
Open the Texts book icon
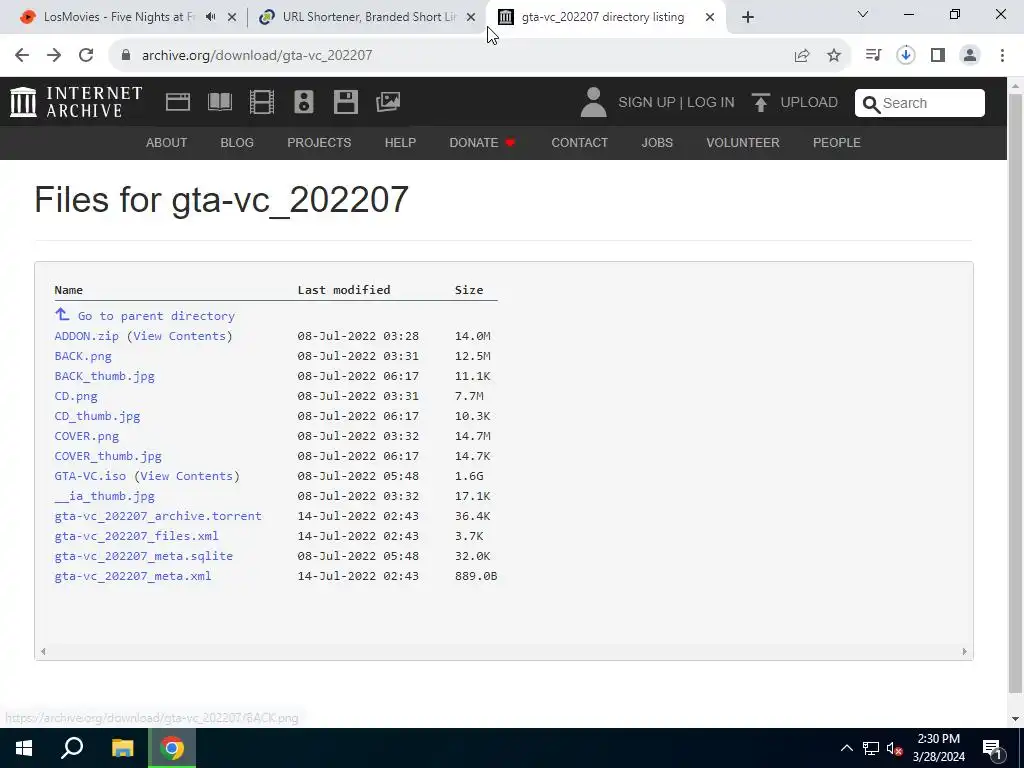(x=219, y=102)
